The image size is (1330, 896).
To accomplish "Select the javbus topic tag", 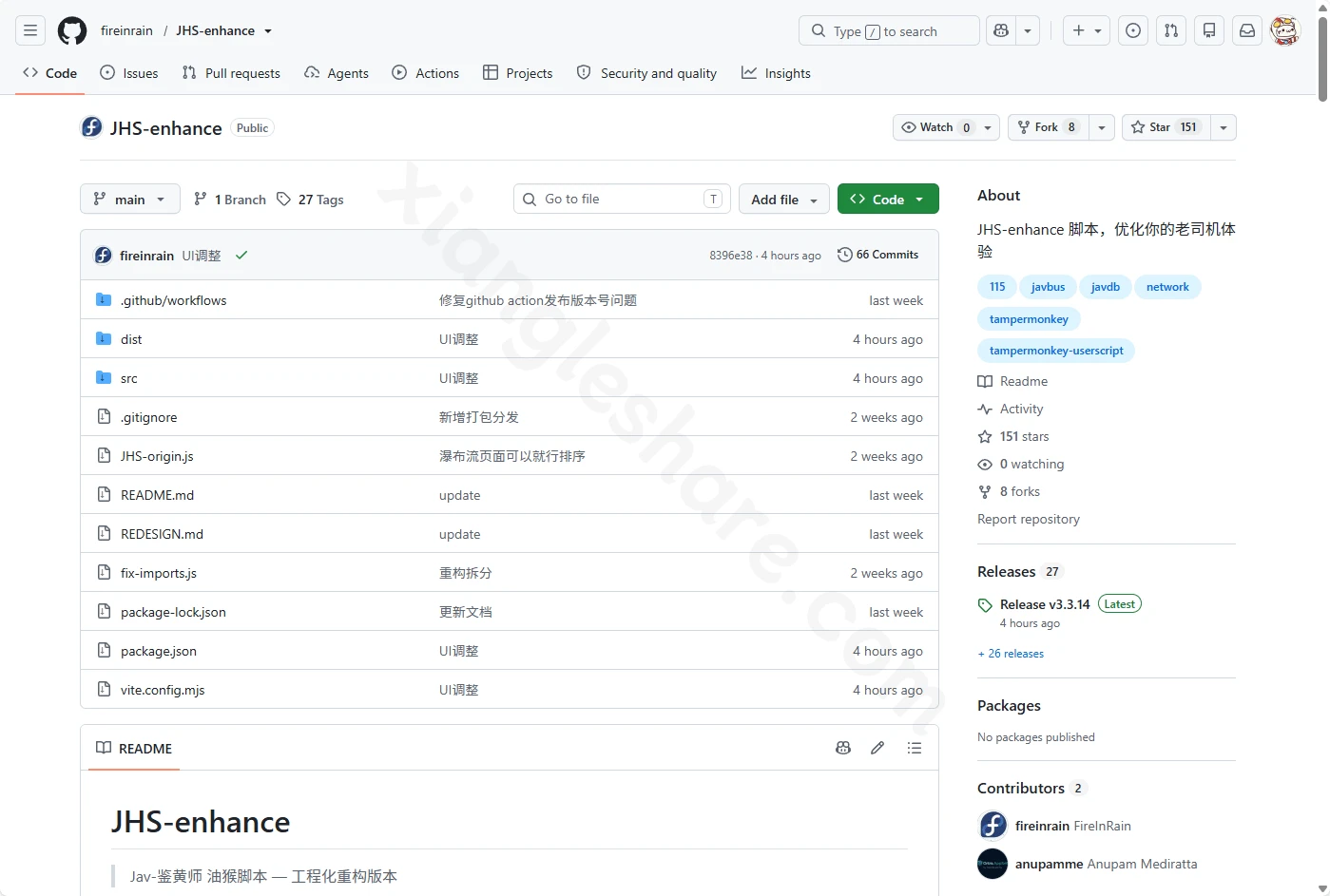I will point(1048,287).
